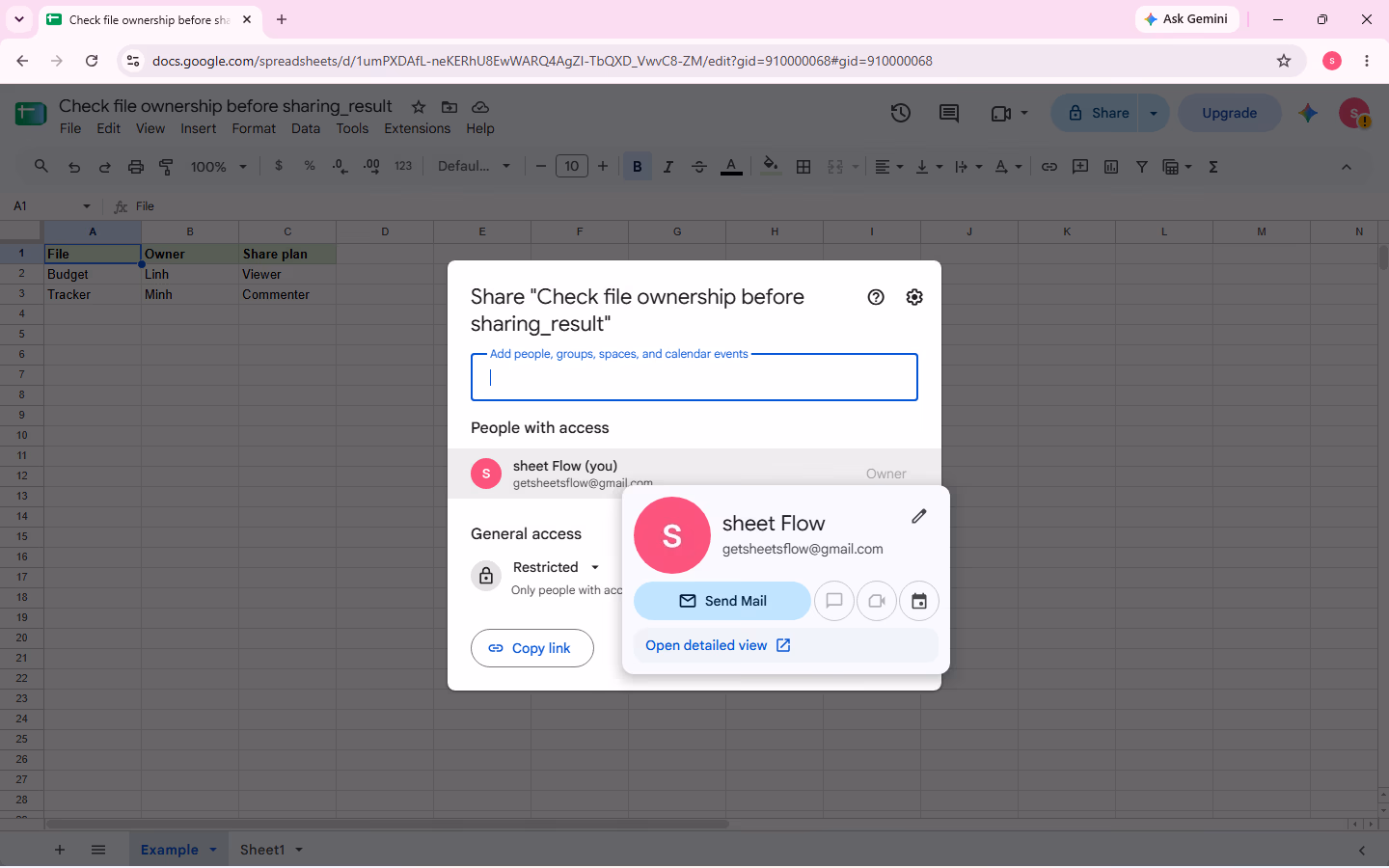Toggle strikethrough formatting
This screenshot has width=1389, height=868.
699,167
